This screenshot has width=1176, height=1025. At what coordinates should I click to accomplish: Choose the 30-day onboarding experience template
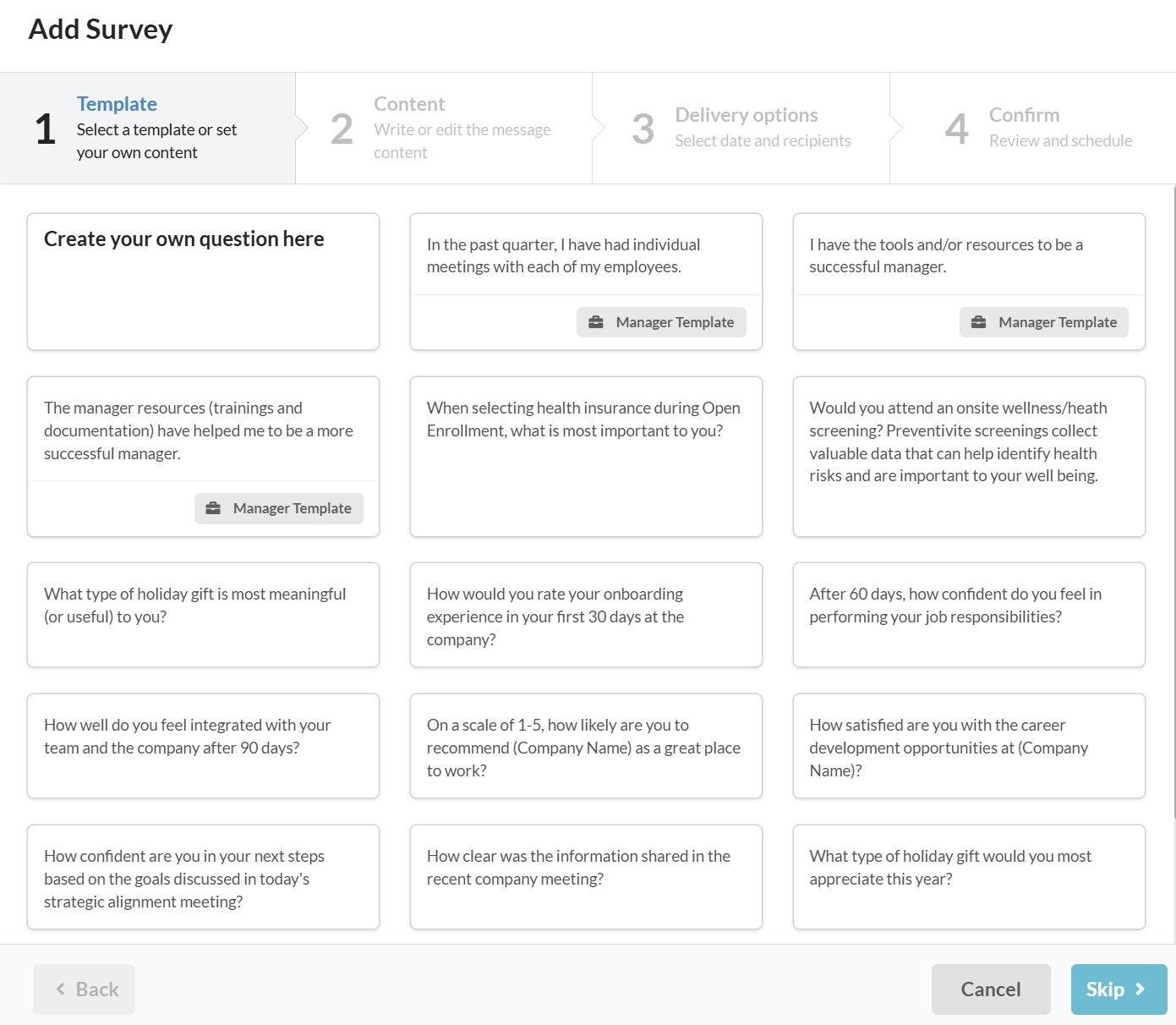coord(586,615)
